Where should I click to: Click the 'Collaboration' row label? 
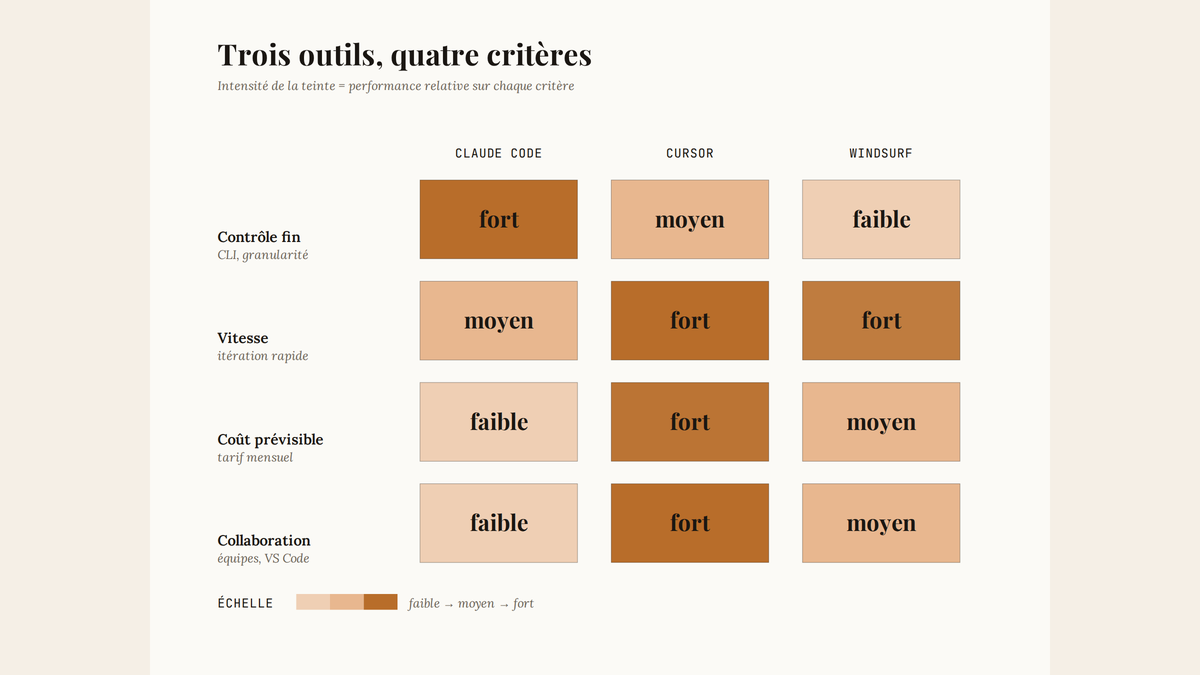[264, 540]
